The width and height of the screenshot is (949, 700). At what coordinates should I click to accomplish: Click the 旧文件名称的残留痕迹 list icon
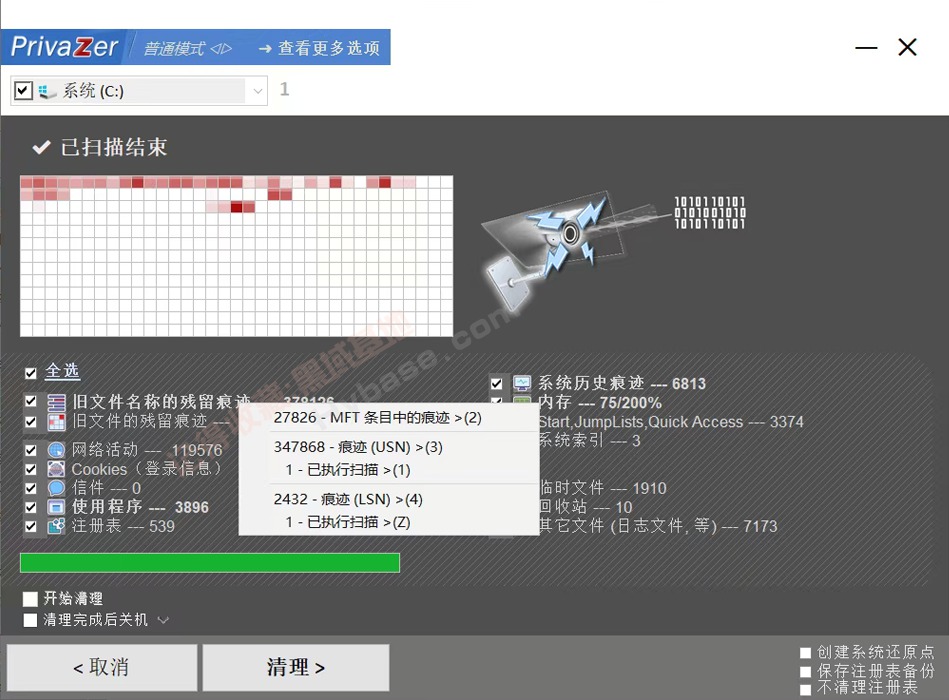[56, 402]
